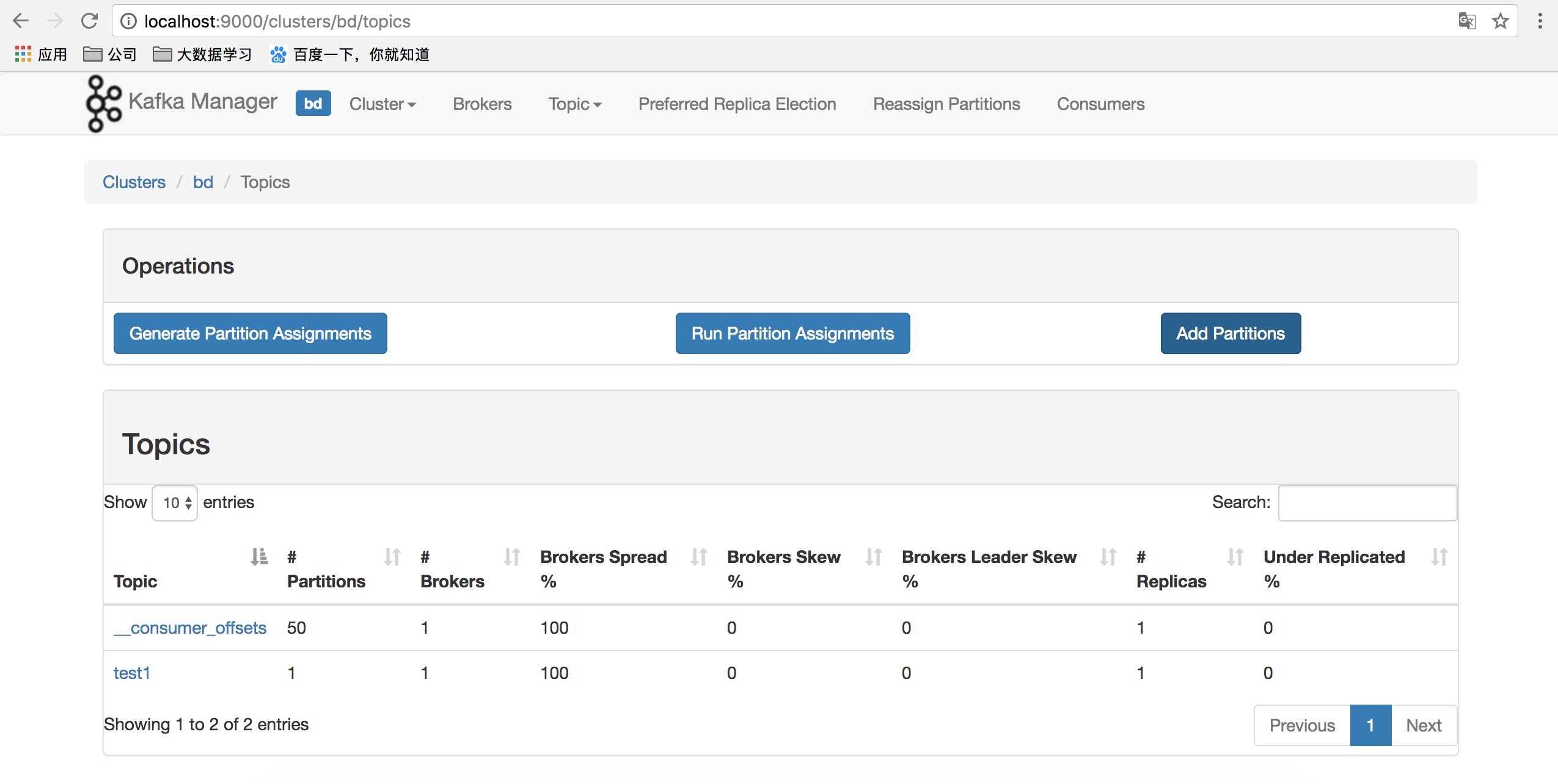Bookmark page using the star icon

click(x=1500, y=21)
